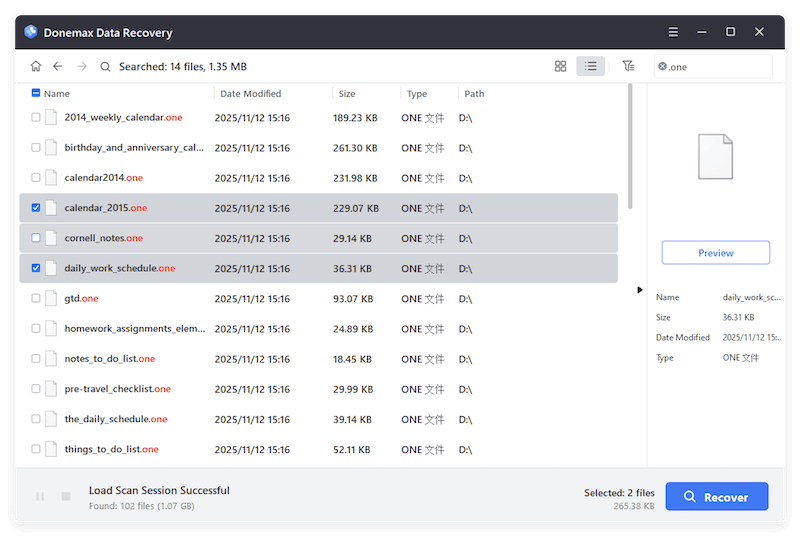Select file name calendar_2015.one
The width and height of the screenshot is (800, 538).
(106, 208)
